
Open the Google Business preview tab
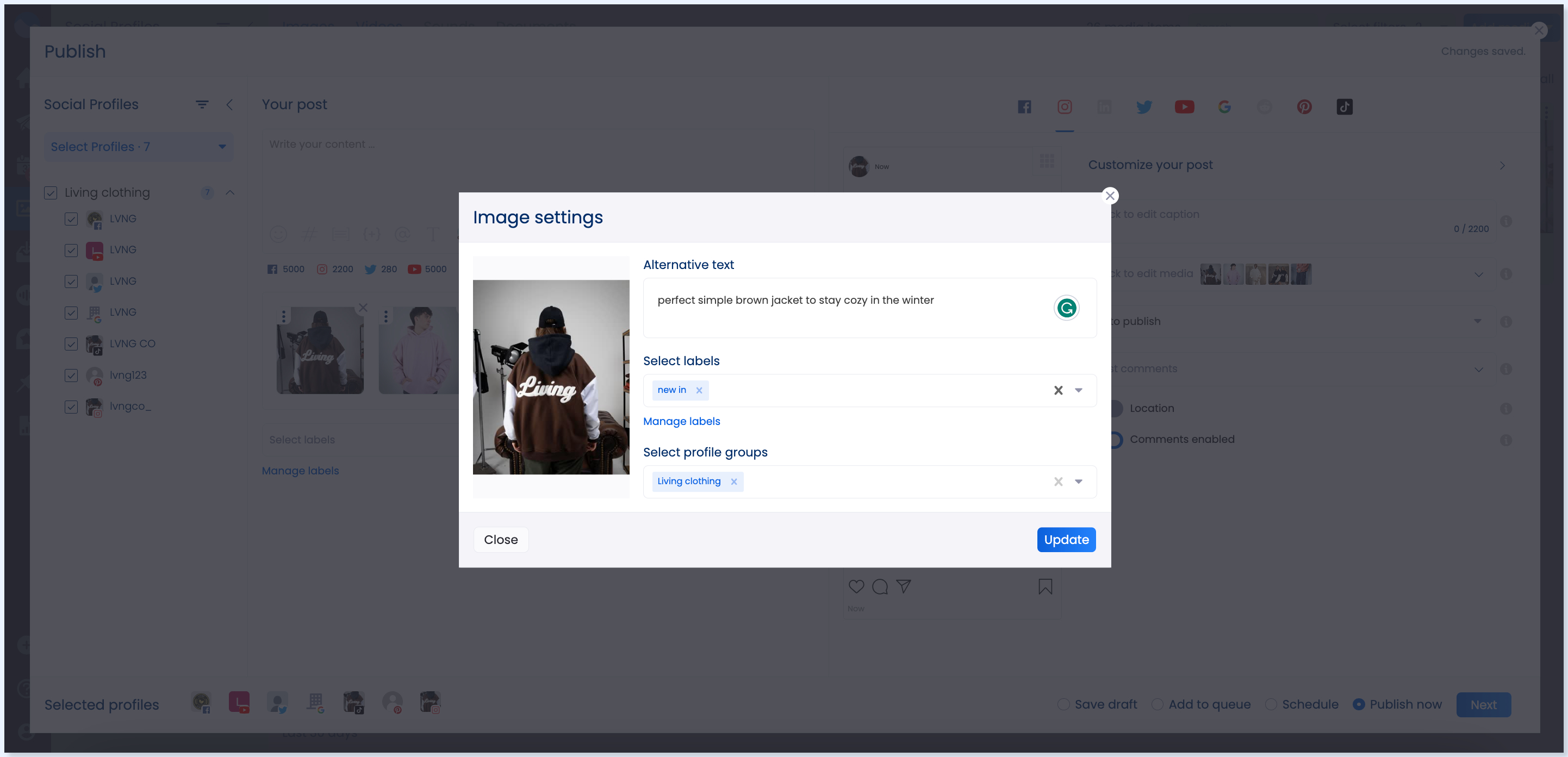point(1225,107)
